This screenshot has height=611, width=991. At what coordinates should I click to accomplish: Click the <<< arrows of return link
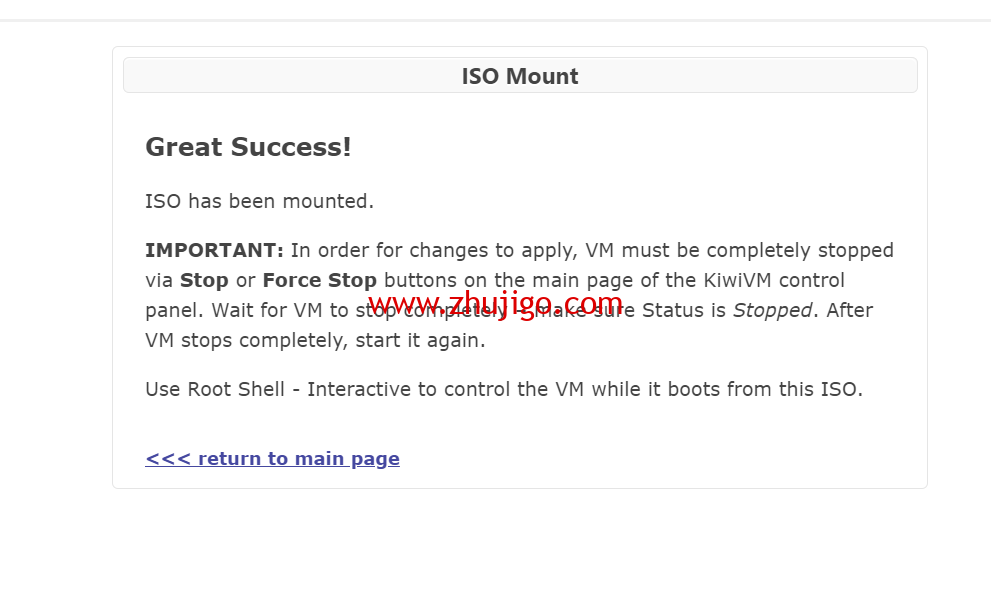(x=167, y=459)
